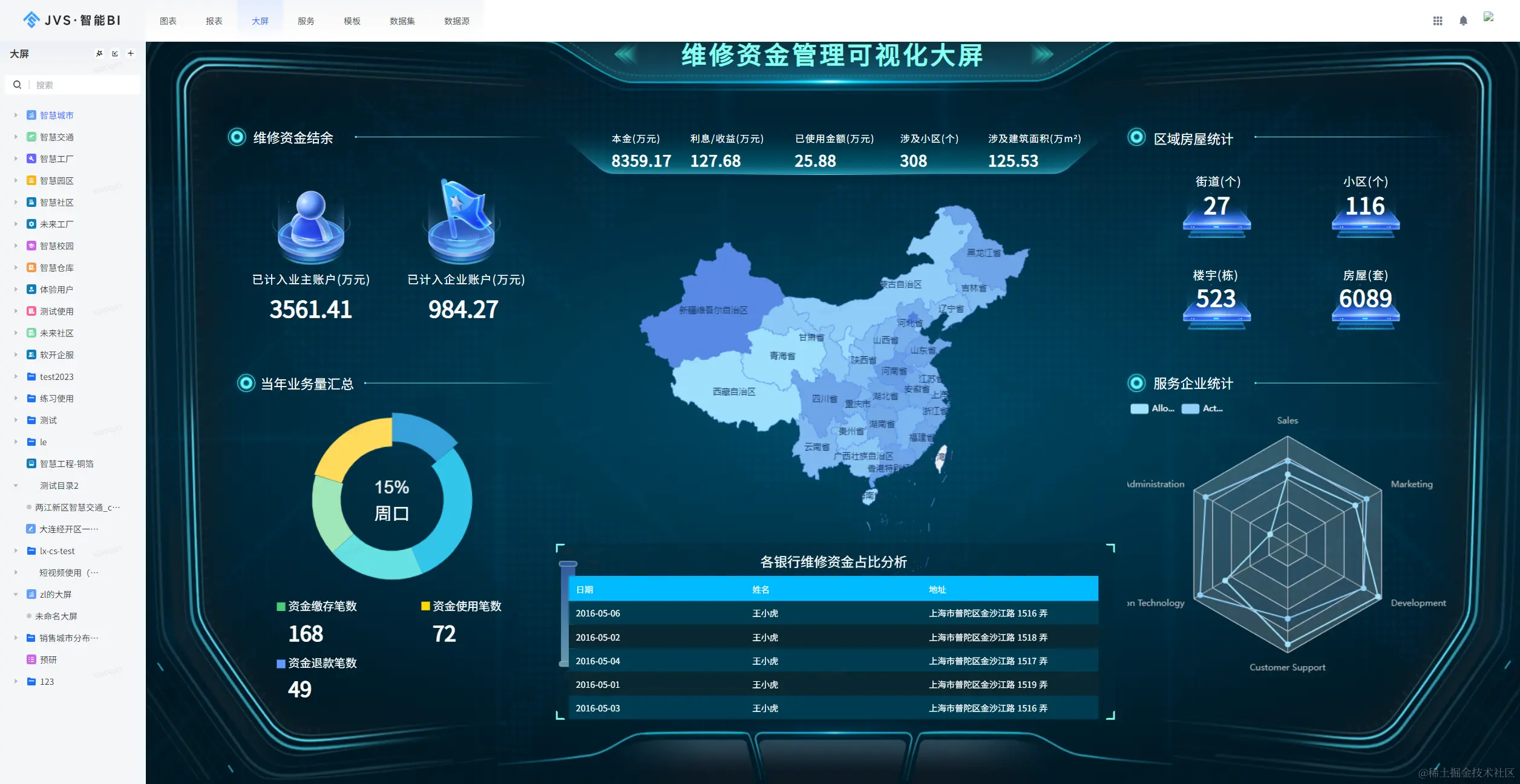
Task: Toggle the Allo... legend series in radar chart
Action: [1152, 408]
